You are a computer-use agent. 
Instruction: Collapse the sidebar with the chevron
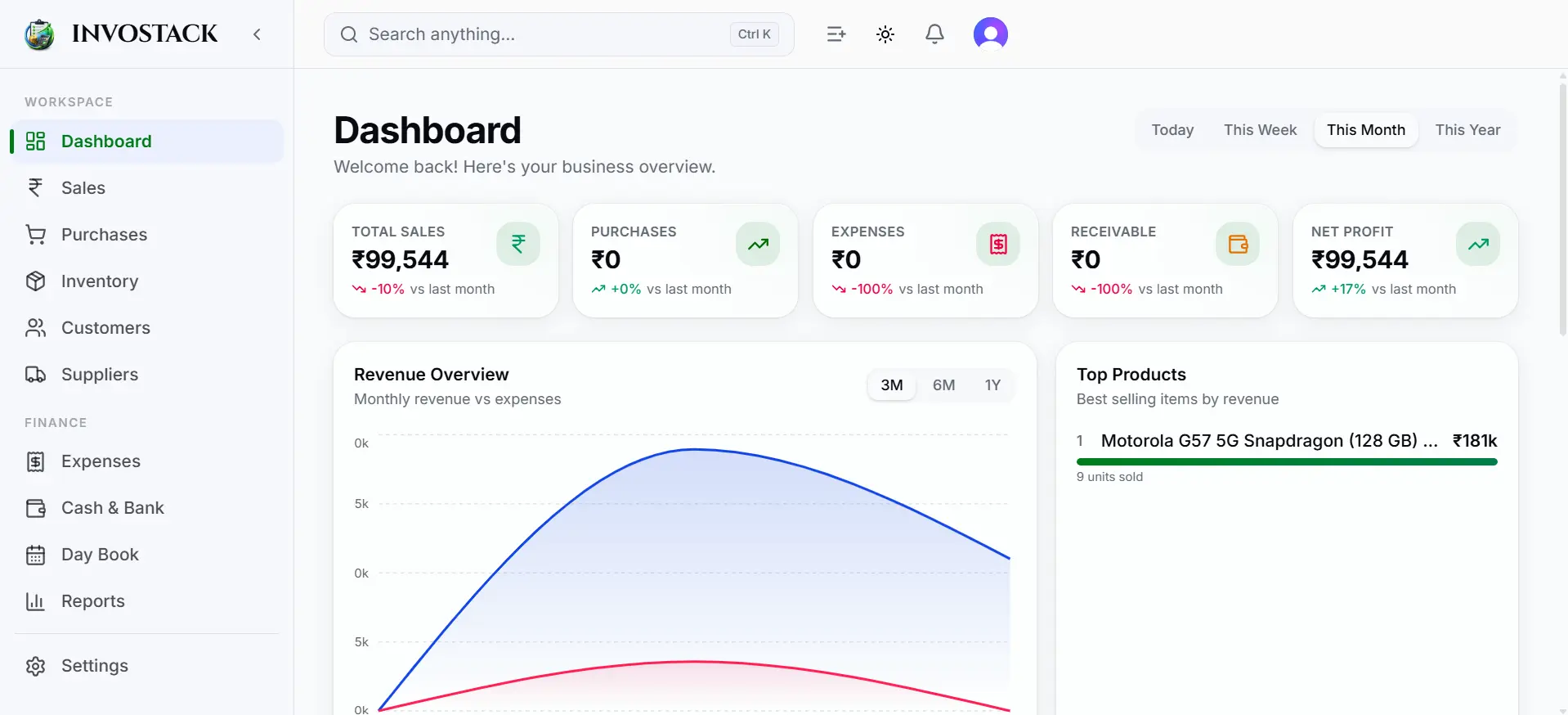(257, 34)
